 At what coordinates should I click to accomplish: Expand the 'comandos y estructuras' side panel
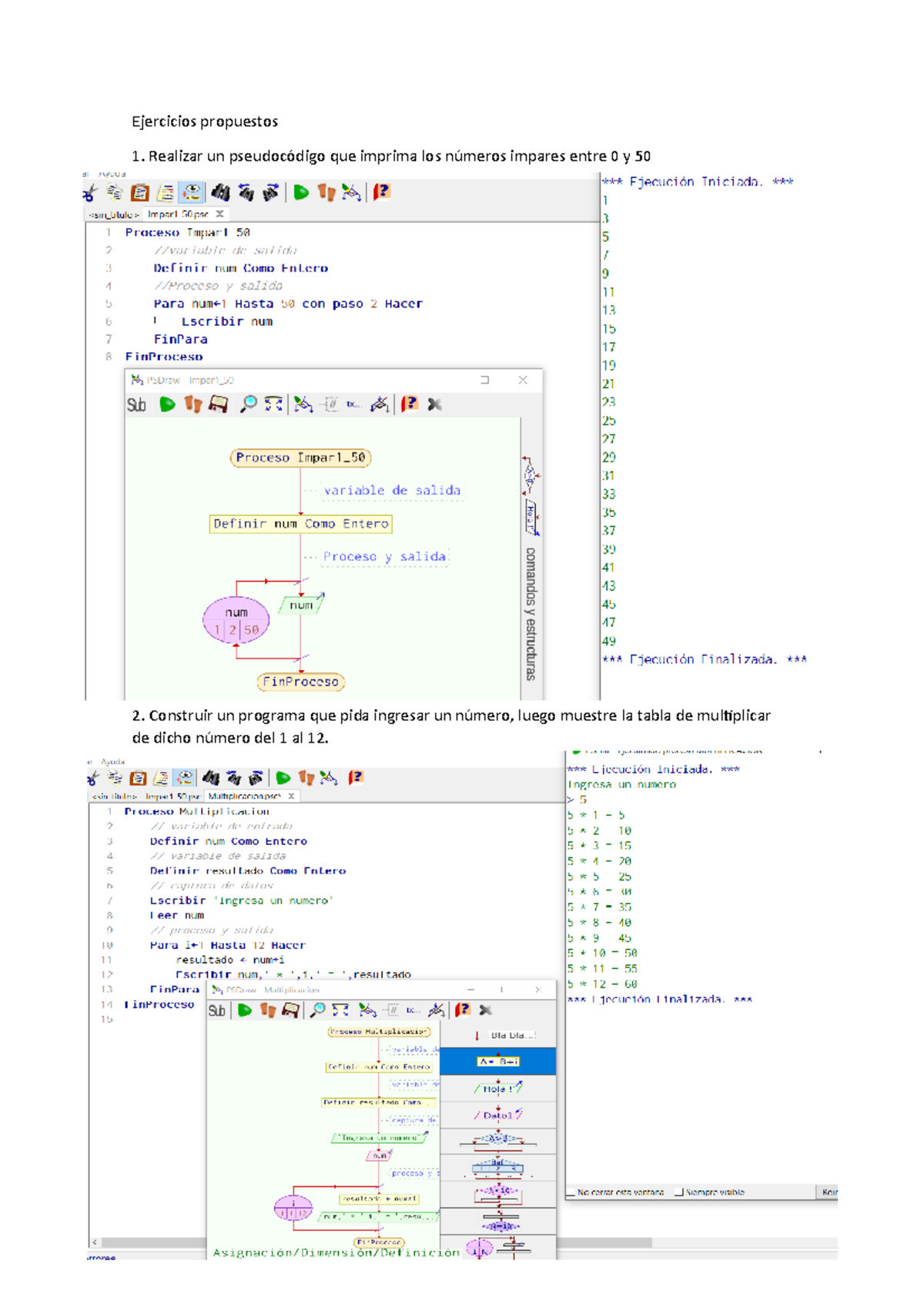[x=531, y=612]
